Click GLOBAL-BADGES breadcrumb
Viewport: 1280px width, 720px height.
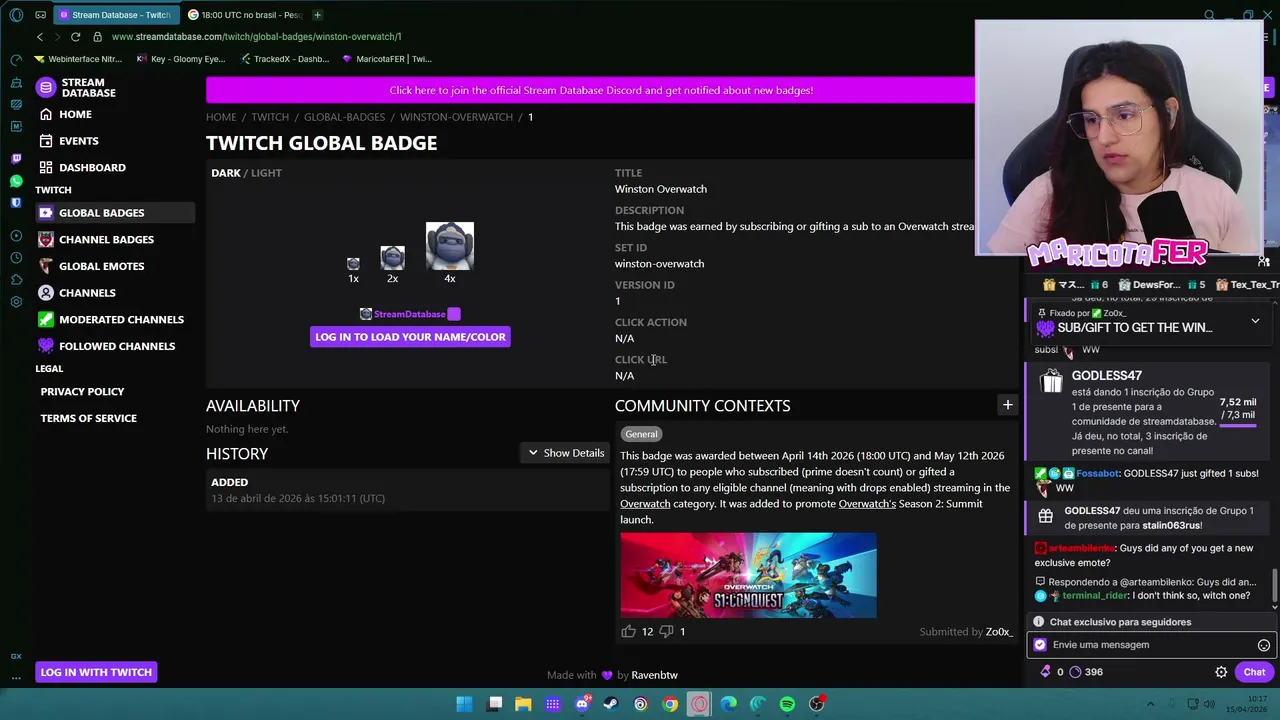click(x=344, y=117)
